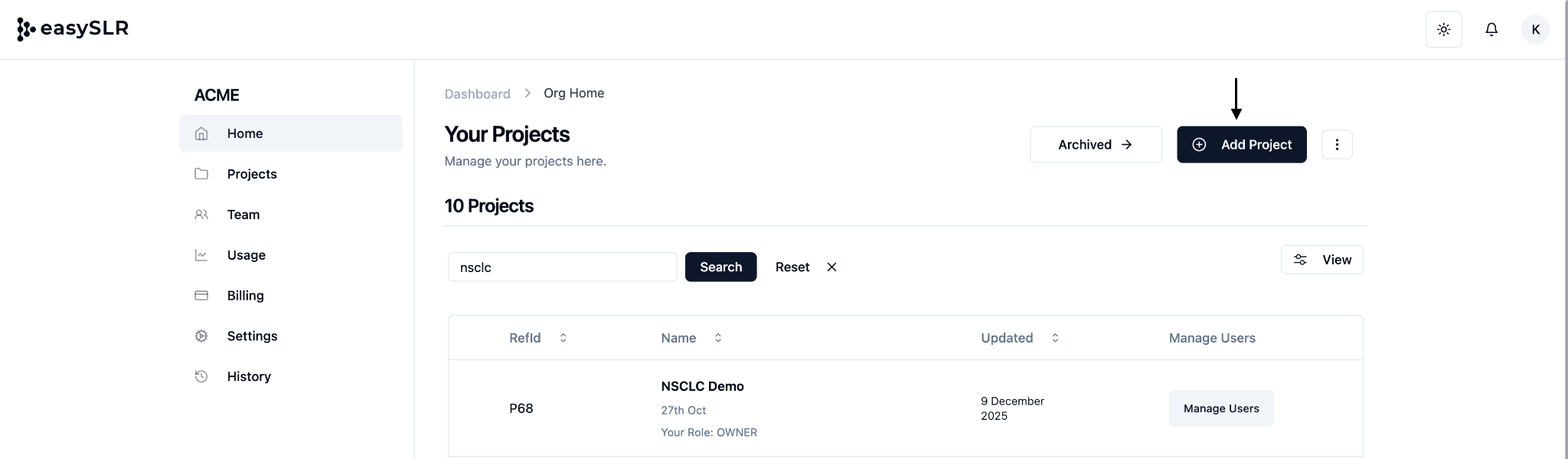Go to Home in sidebar

click(245, 133)
